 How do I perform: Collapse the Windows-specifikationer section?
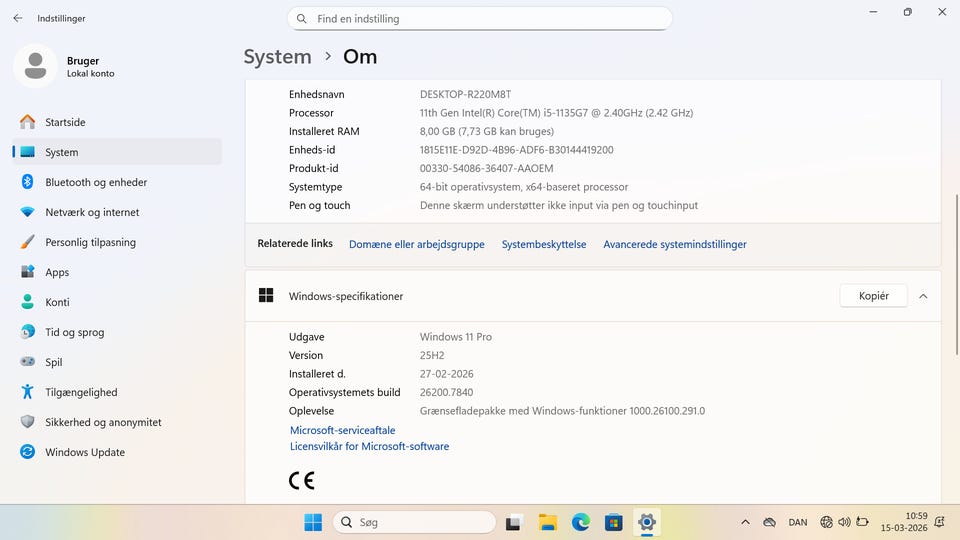click(923, 296)
